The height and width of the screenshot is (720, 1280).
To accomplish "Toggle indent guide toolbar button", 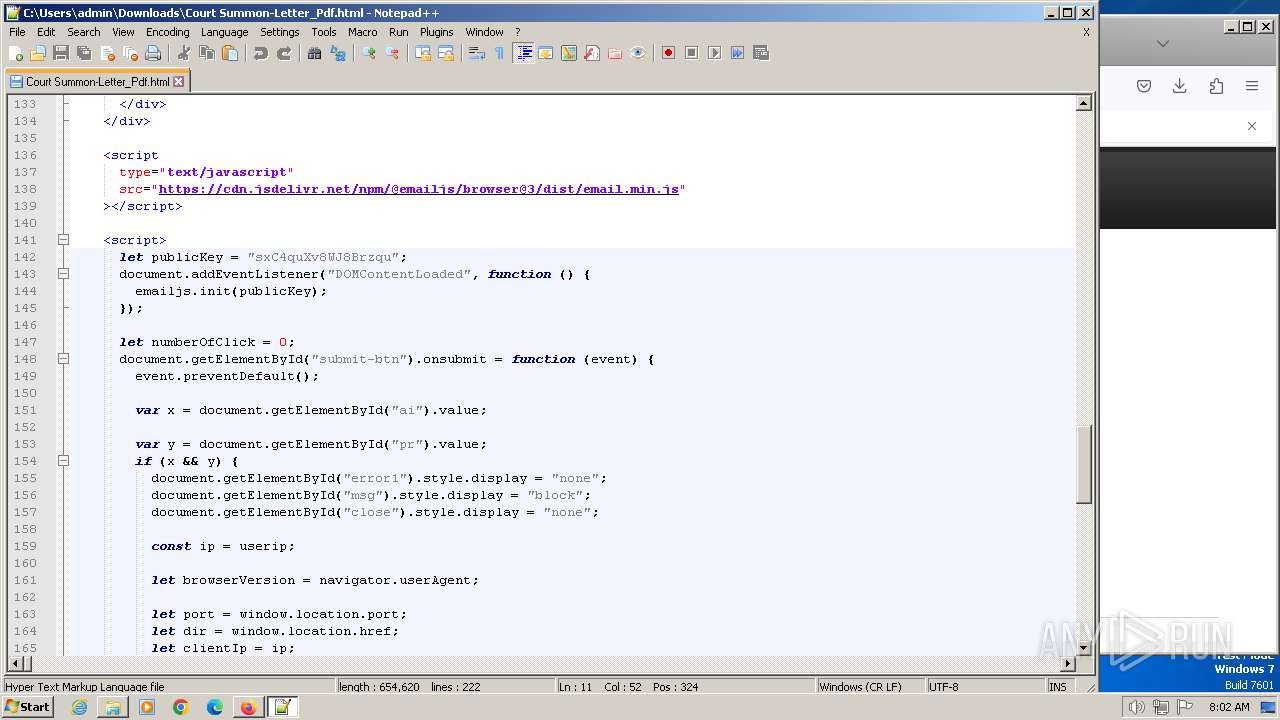I will pos(523,53).
